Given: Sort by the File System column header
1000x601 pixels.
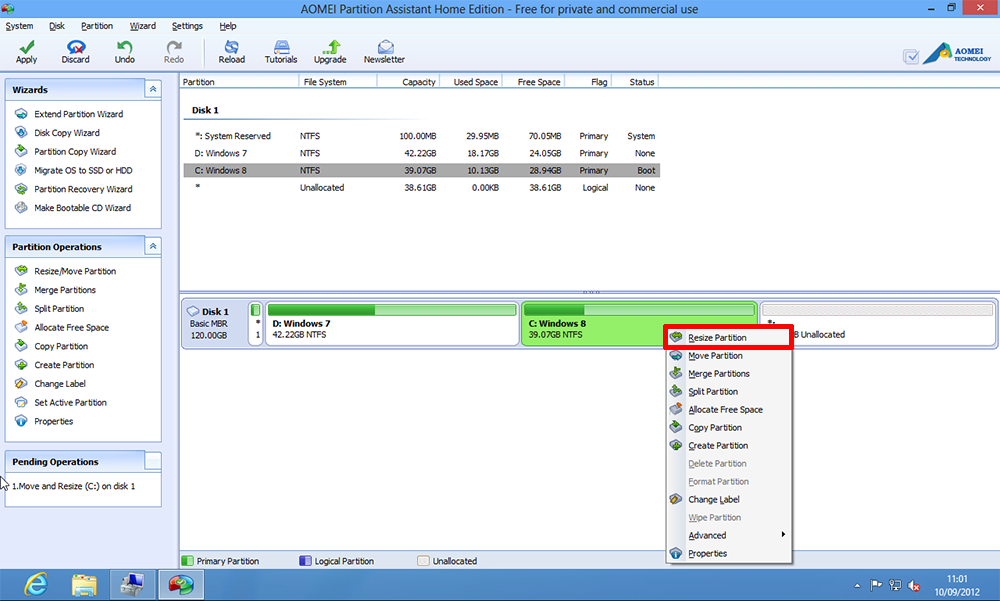Looking at the screenshot, I should [x=338, y=82].
